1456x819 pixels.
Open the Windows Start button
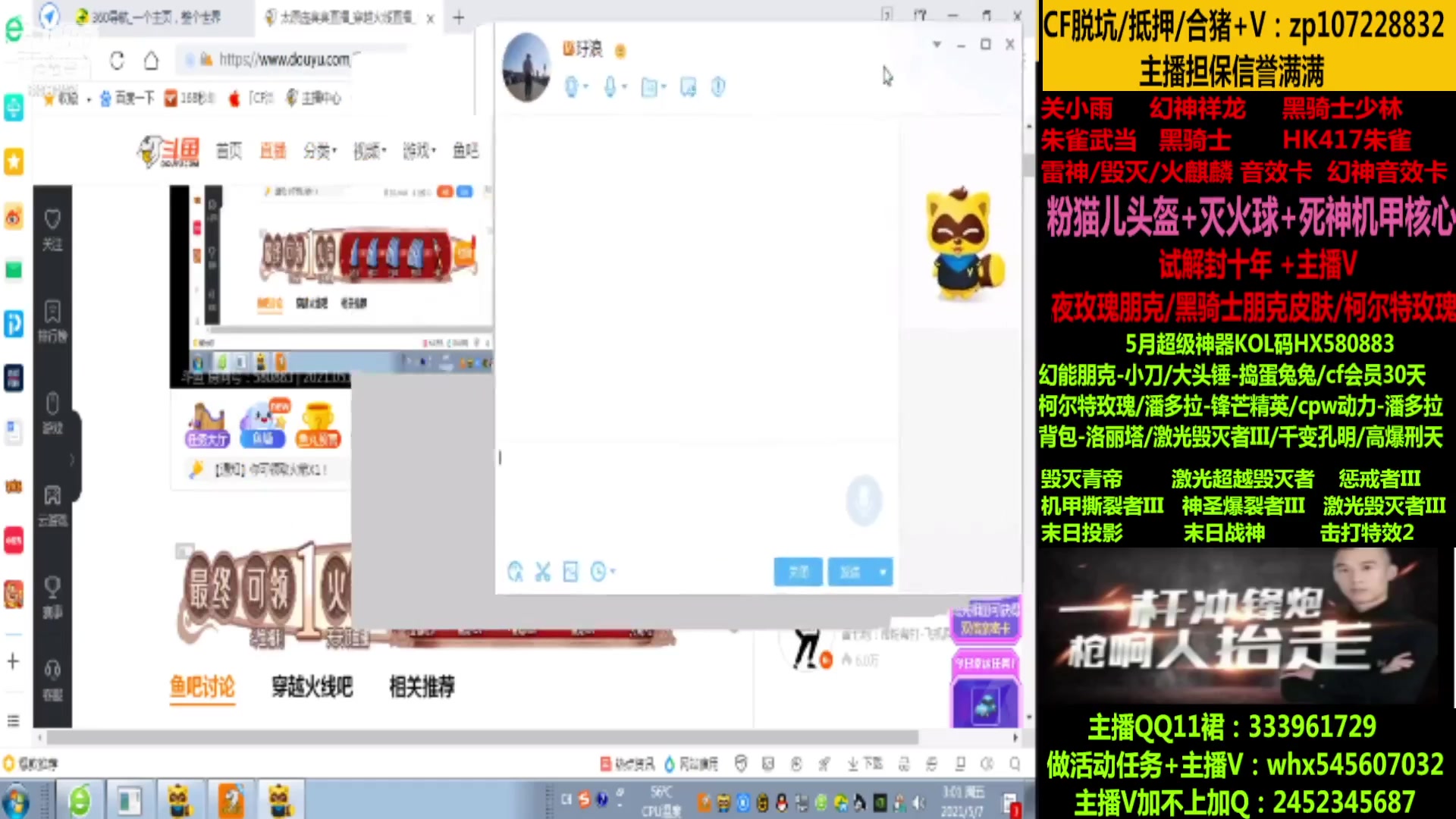click(16, 802)
